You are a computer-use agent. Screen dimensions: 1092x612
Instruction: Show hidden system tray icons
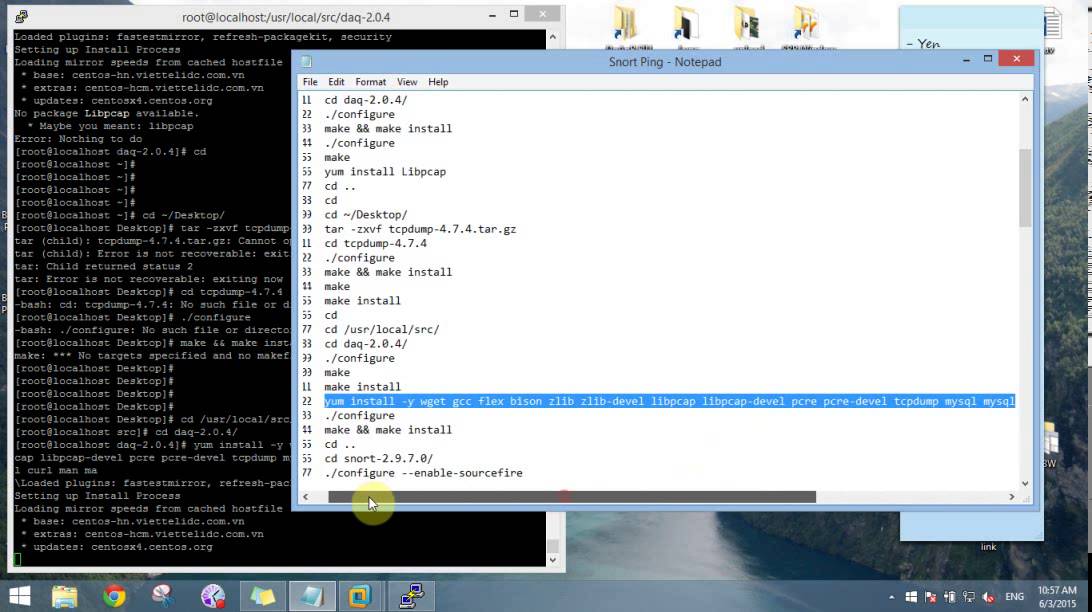pyautogui.click(x=891, y=597)
